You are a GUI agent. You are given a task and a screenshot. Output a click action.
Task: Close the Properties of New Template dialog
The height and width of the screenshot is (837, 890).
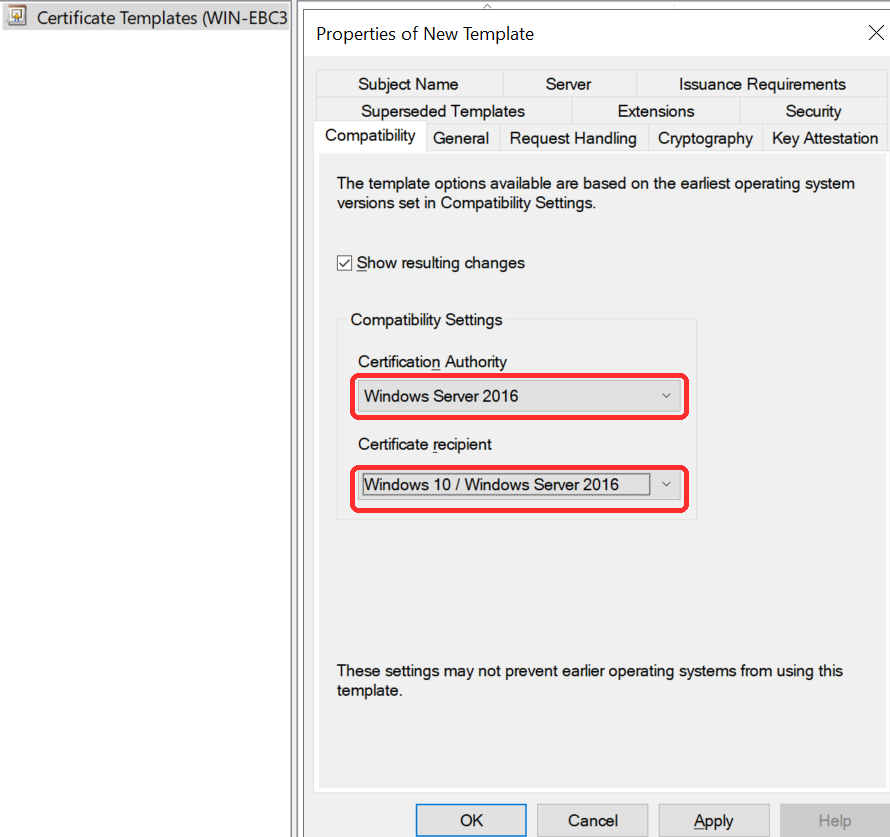coord(876,33)
